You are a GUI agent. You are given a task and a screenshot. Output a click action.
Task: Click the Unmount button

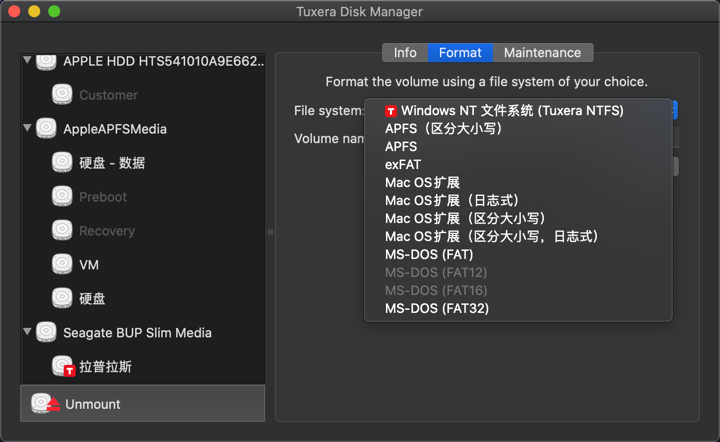click(142, 403)
